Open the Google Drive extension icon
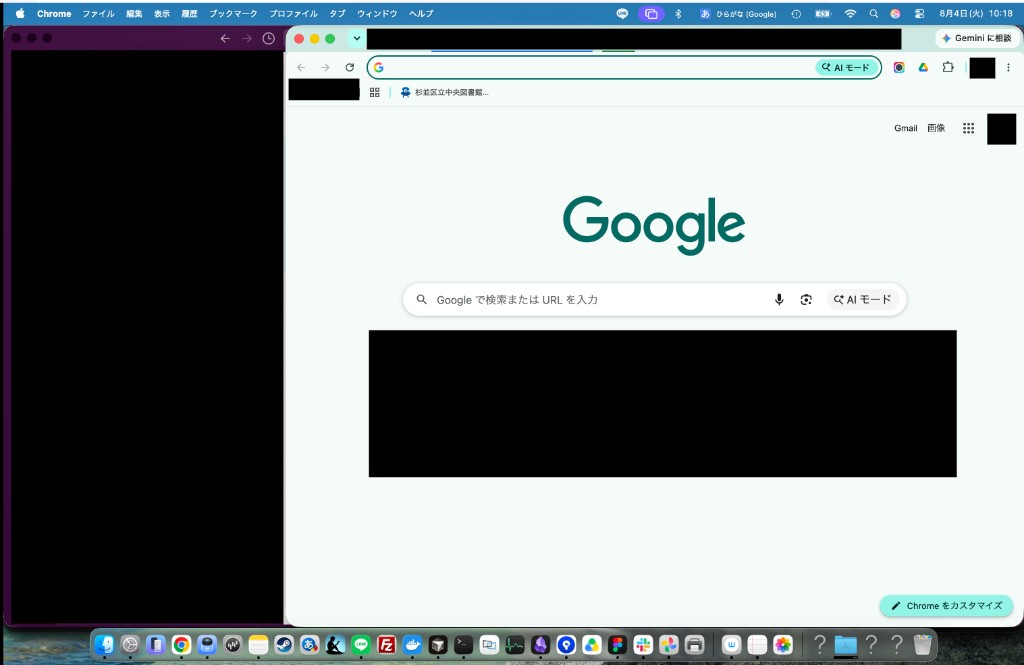The image size is (1024, 665). 923,67
